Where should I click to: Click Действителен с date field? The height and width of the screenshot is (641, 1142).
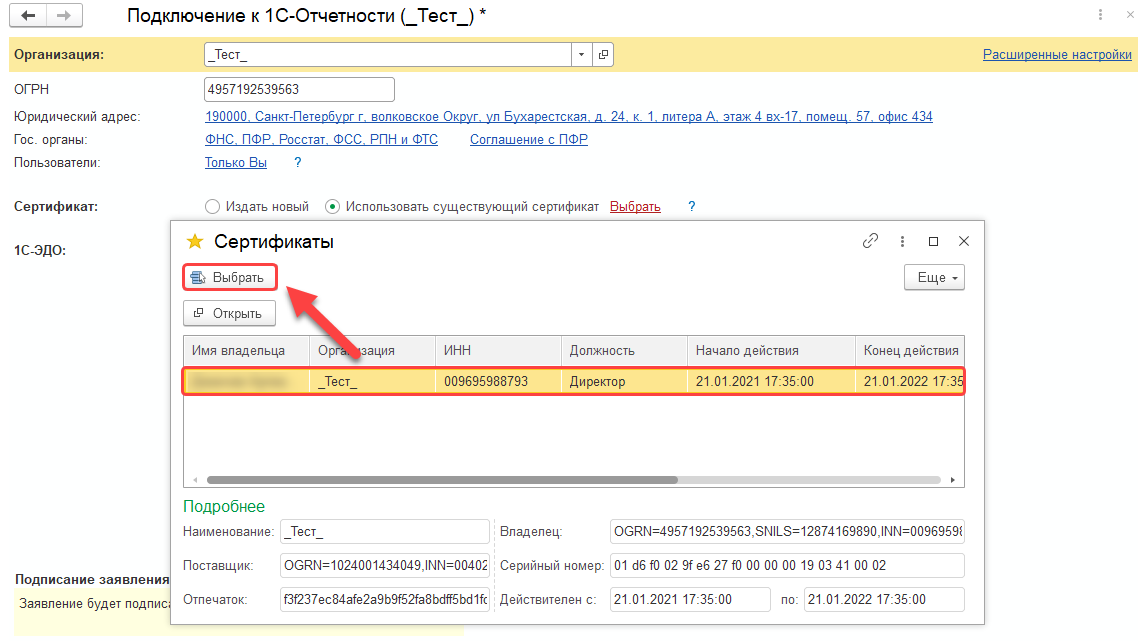(x=690, y=600)
